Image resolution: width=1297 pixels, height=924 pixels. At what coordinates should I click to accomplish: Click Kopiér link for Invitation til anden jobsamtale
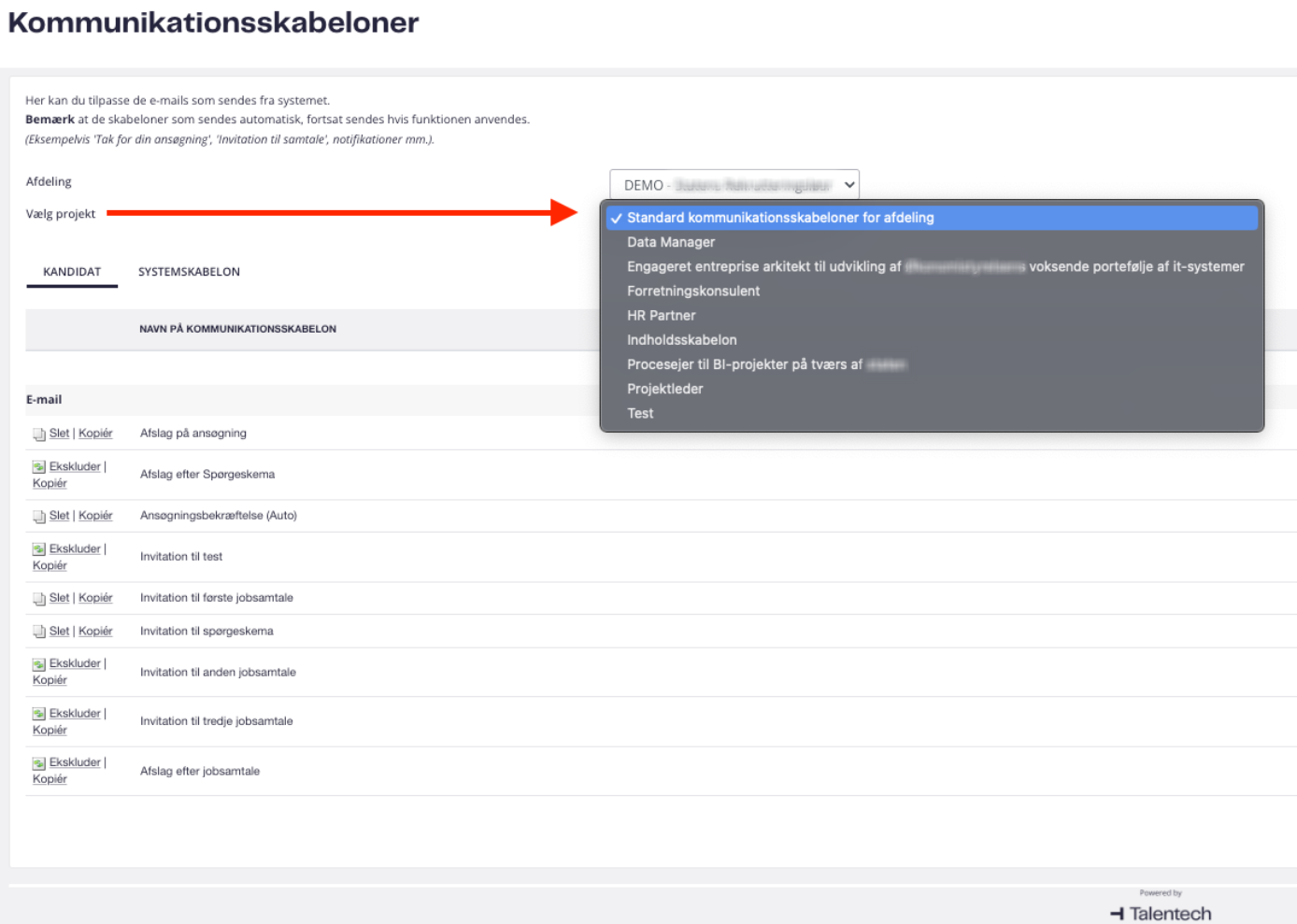[50, 680]
